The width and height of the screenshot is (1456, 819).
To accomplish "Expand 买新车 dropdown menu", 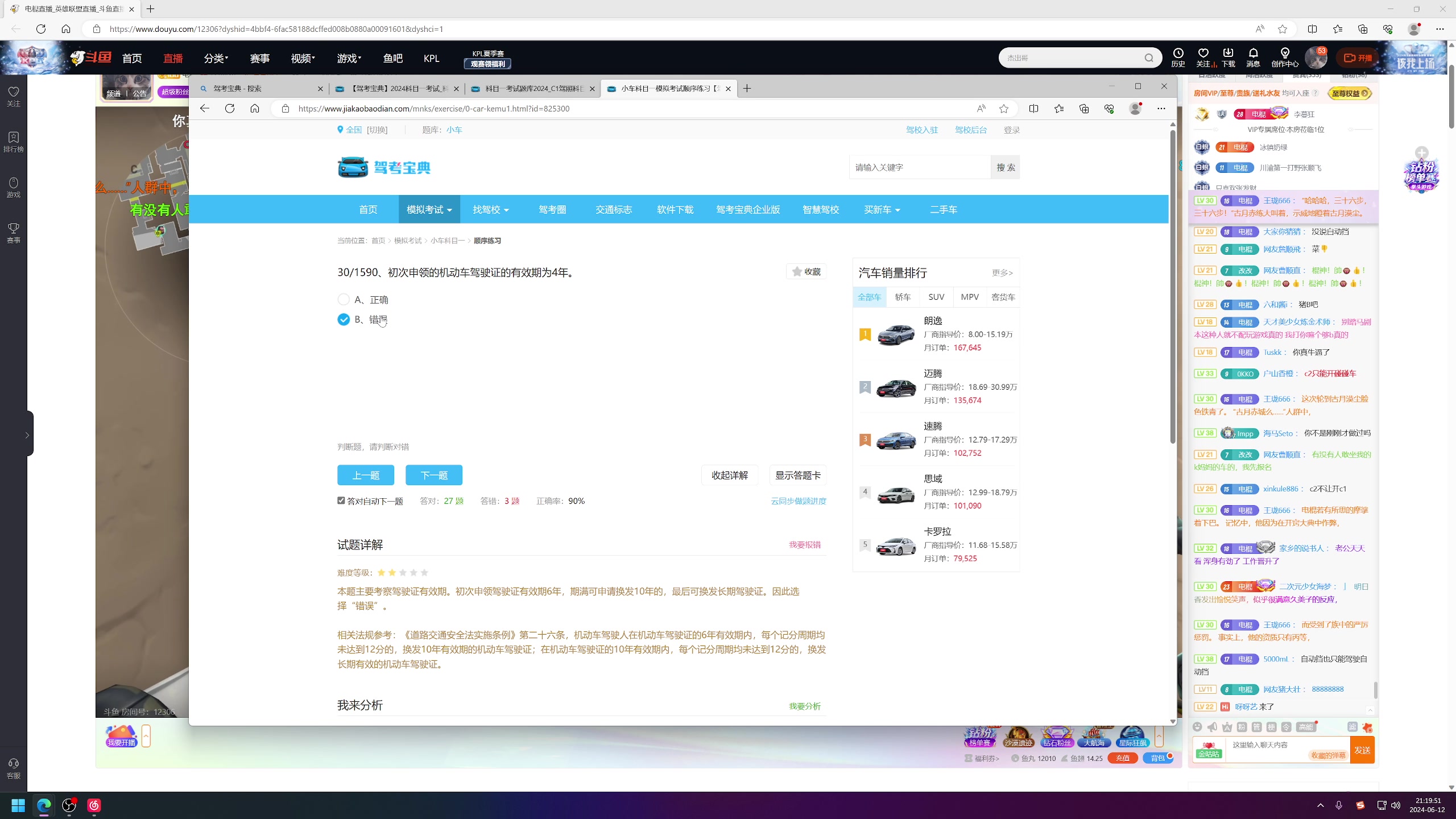I will (882, 210).
